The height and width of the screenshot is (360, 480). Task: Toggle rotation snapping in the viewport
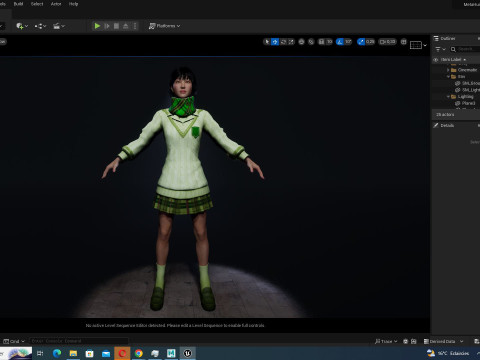(340, 42)
